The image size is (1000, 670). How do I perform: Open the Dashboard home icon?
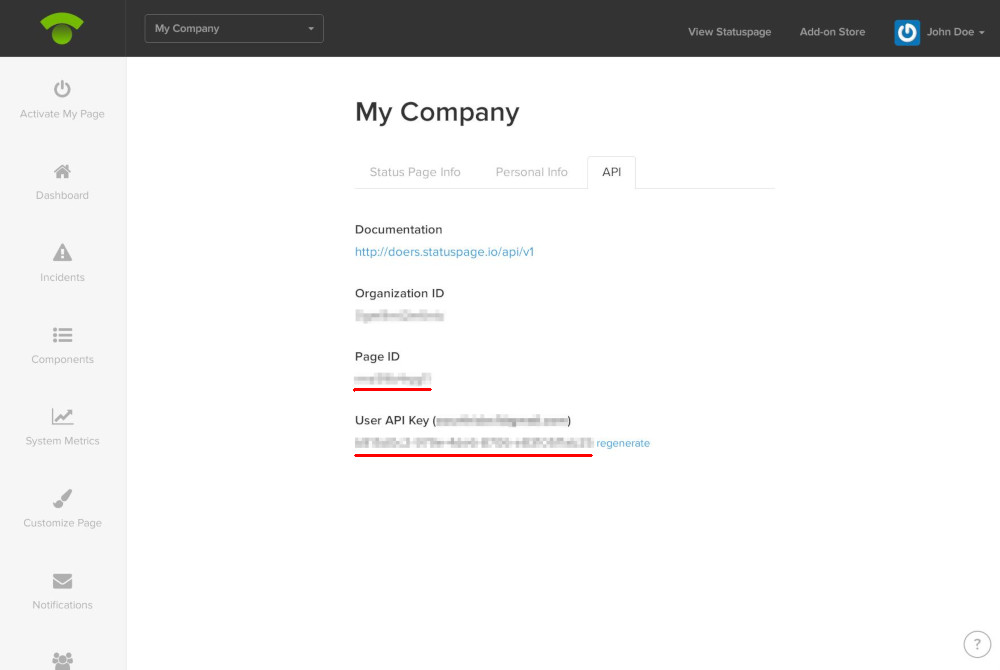point(62,171)
